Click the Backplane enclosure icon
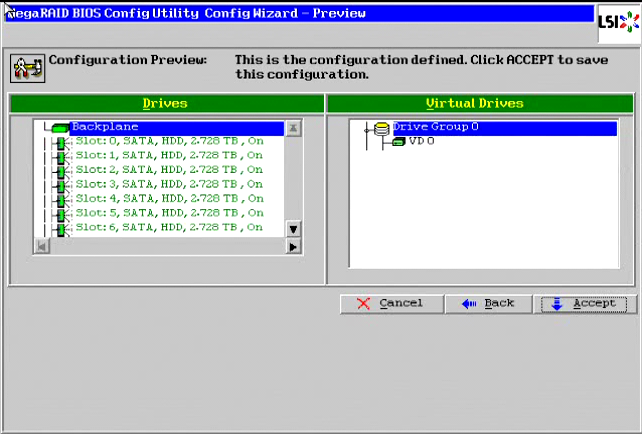Image resolution: width=642 pixels, height=434 pixels. click(x=59, y=128)
